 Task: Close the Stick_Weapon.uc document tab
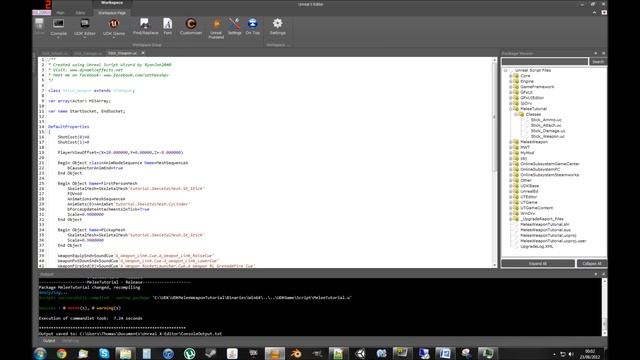pyautogui.click(x=143, y=53)
